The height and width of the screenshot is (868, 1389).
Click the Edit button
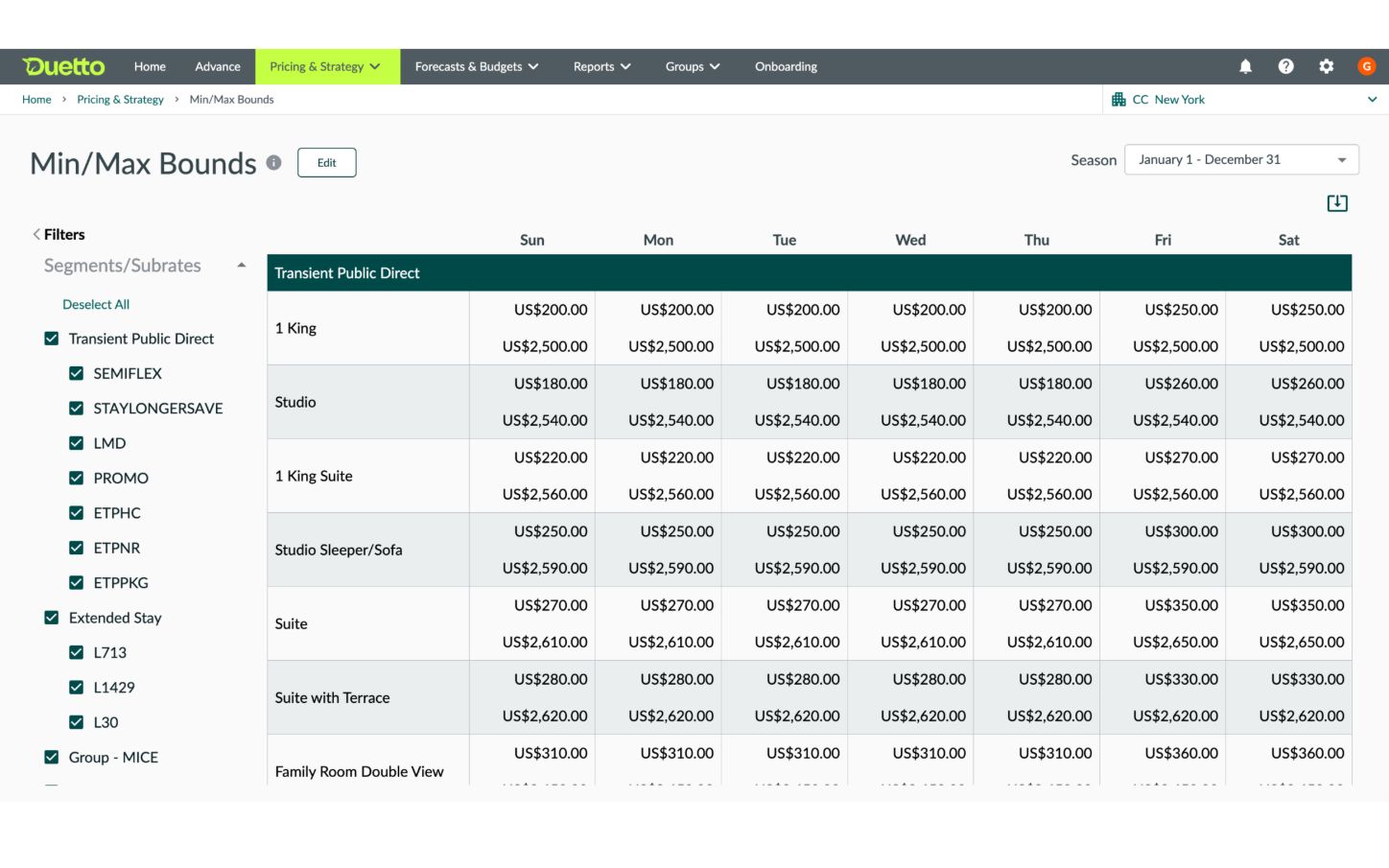326,163
